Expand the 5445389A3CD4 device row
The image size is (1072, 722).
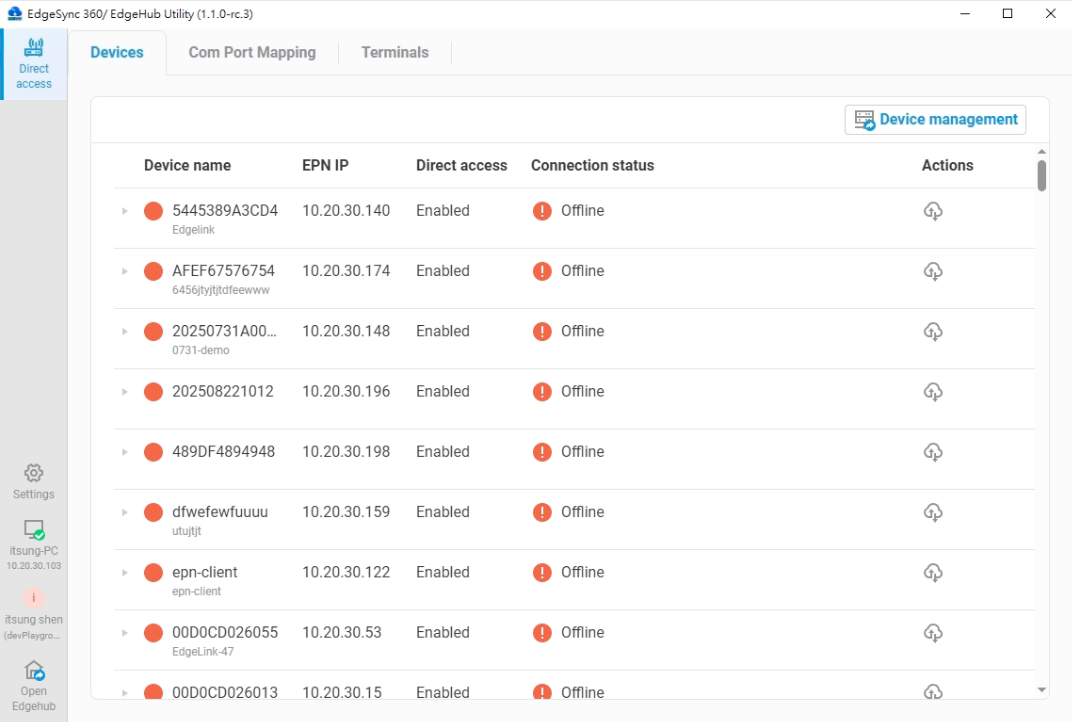(124, 211)
